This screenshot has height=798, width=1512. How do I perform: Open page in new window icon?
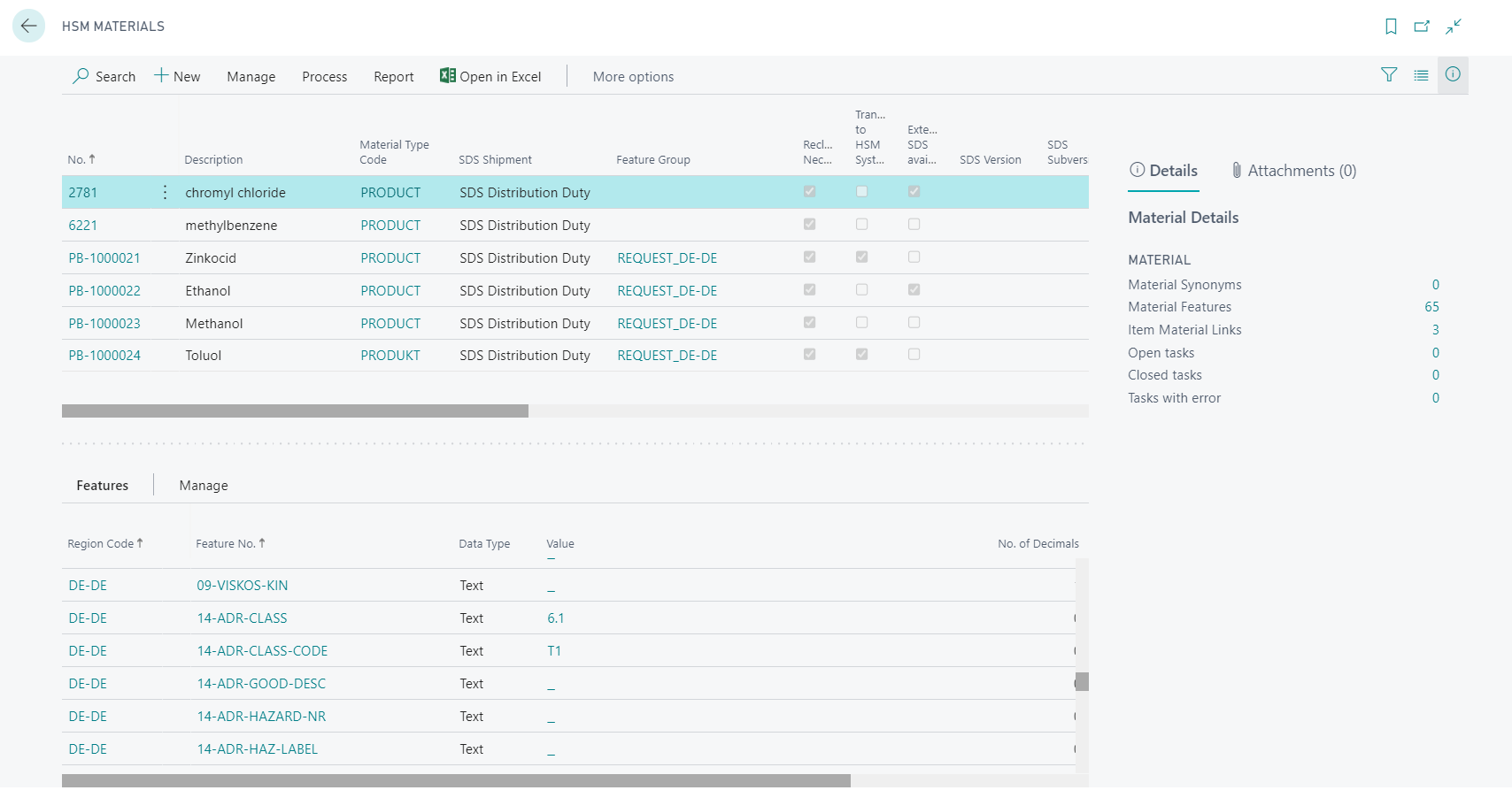1422,27
